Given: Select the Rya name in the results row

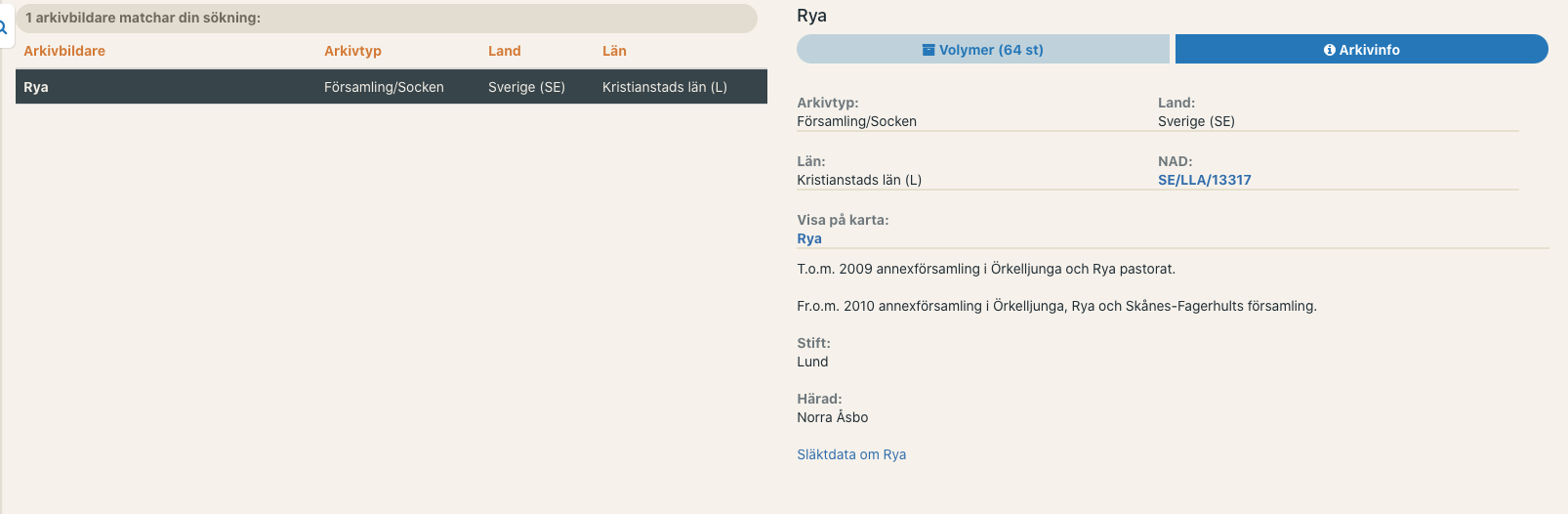Looking at the screenshot, I should 36,87.
